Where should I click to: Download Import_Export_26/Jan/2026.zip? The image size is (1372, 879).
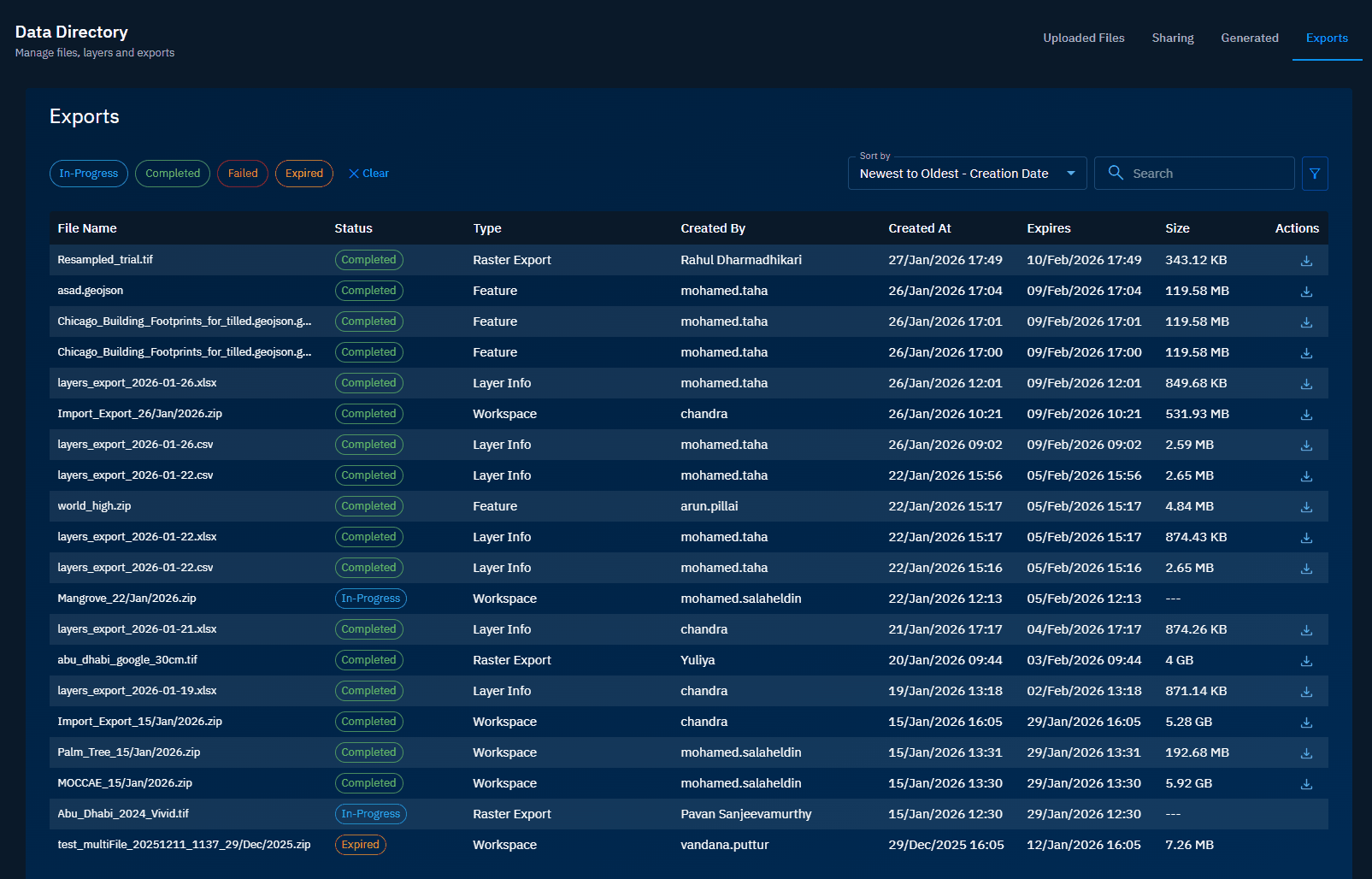click(x=1305, y=414)
